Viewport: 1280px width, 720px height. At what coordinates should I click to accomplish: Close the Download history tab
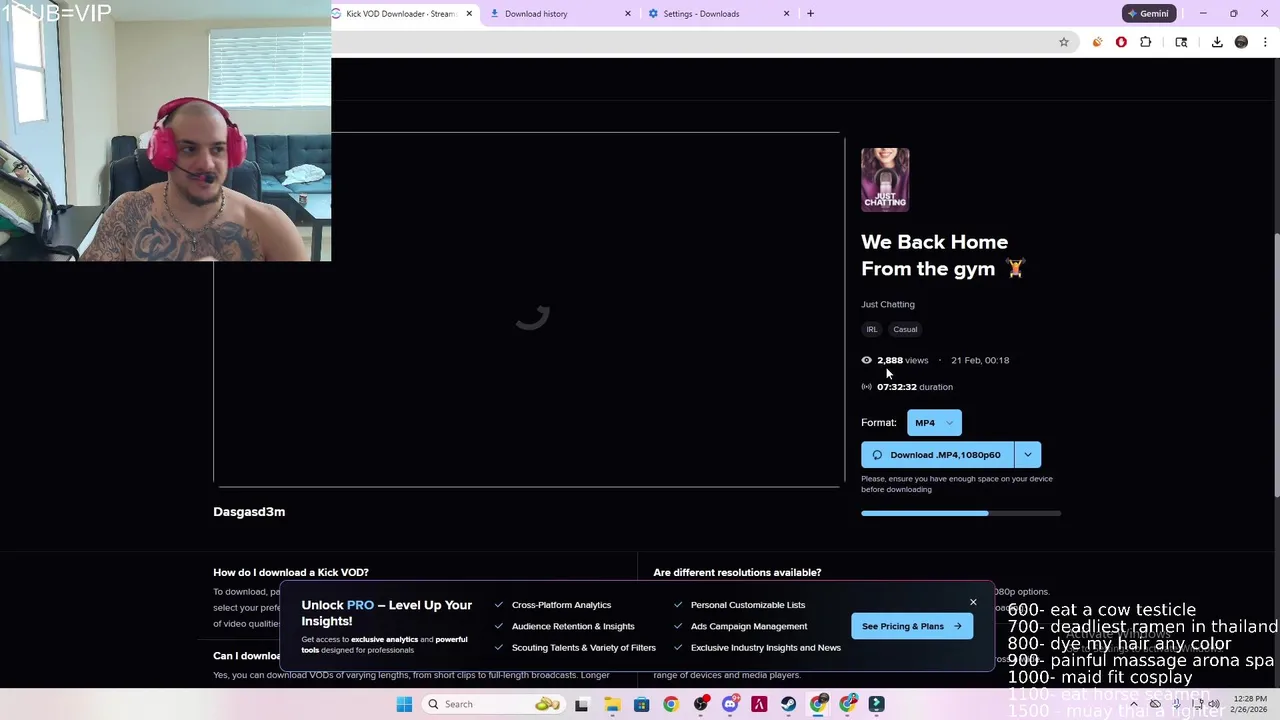point(628,13)
